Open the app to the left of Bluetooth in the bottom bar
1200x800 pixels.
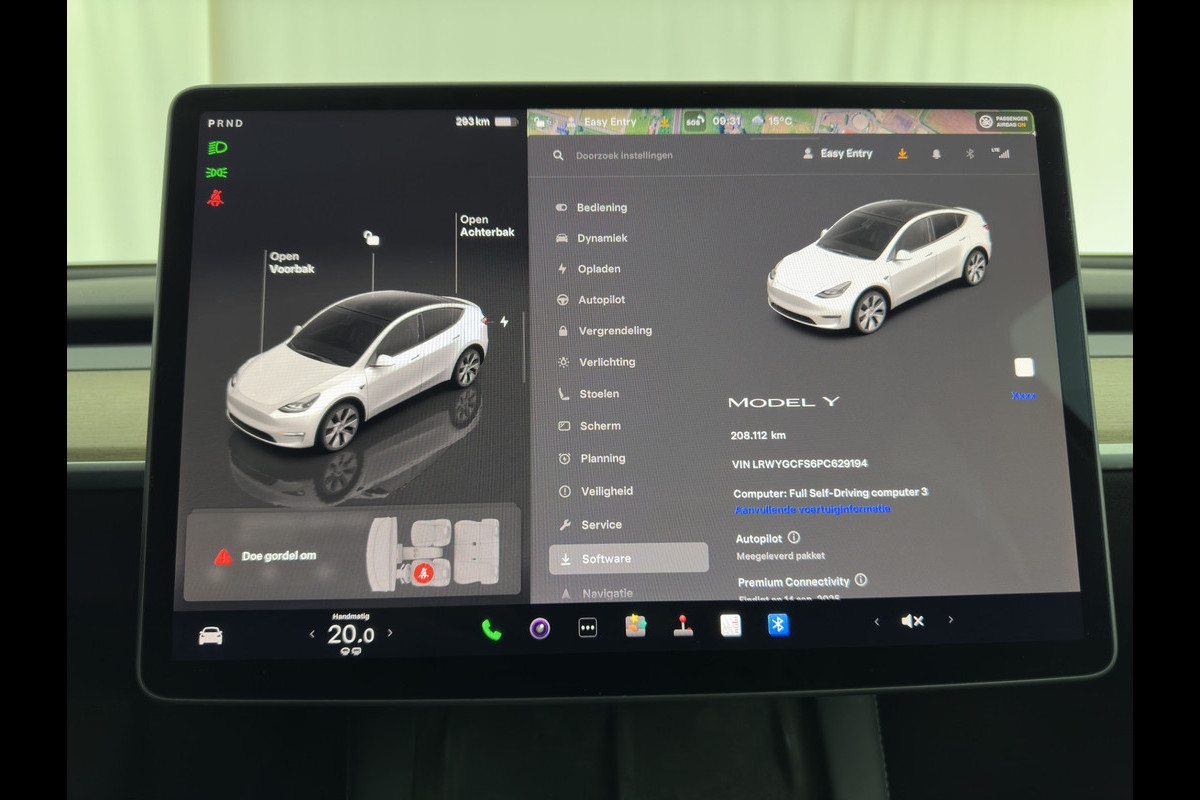click(730, 625)
